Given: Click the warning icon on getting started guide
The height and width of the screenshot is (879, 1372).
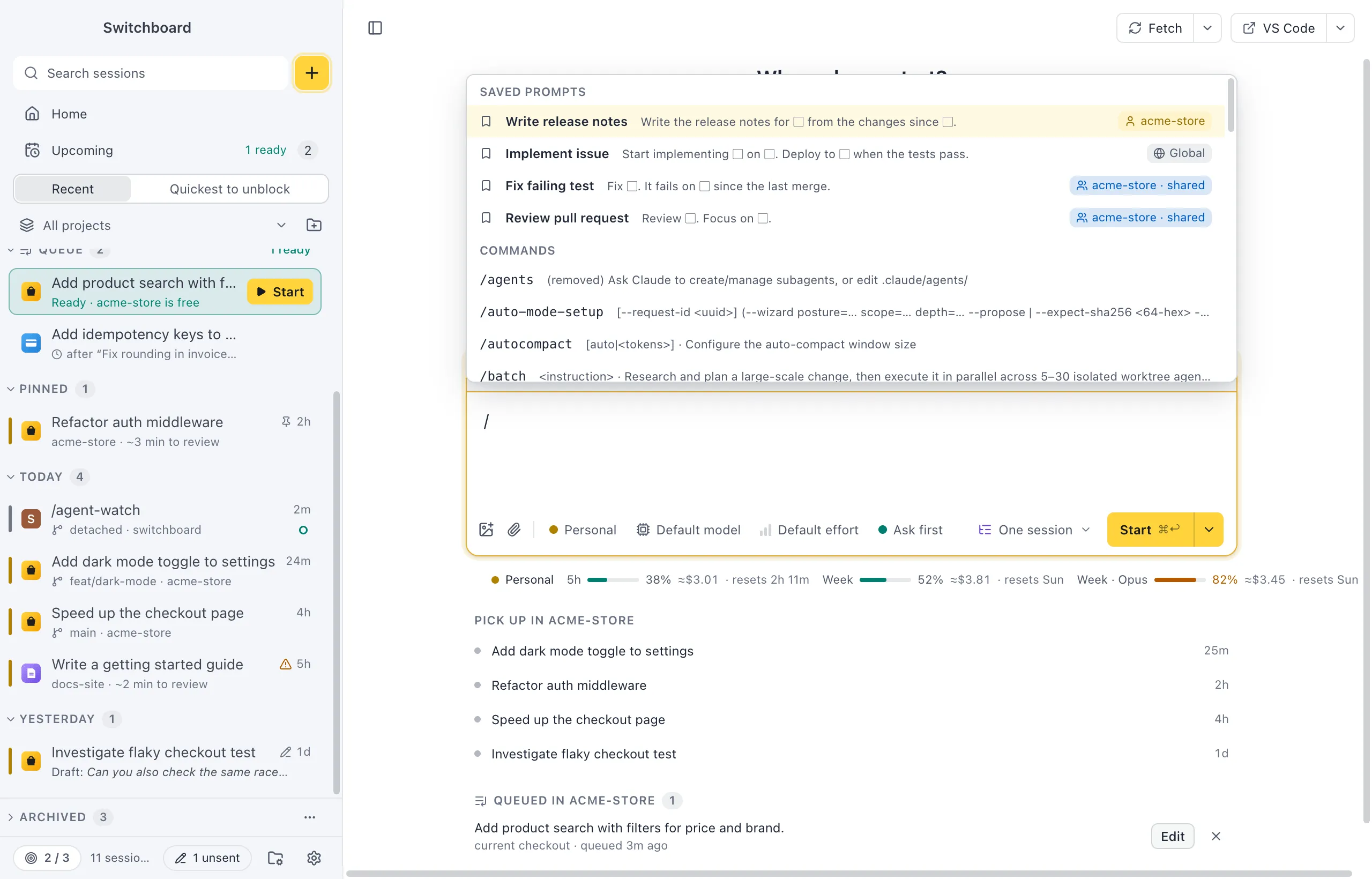Looking at the screenshot, I should coord(285,664).
